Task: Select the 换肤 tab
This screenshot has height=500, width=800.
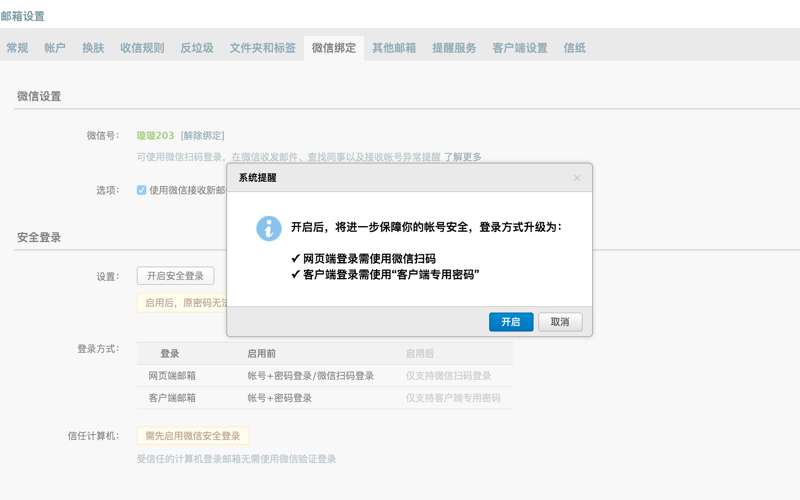Action: point(93,48)
